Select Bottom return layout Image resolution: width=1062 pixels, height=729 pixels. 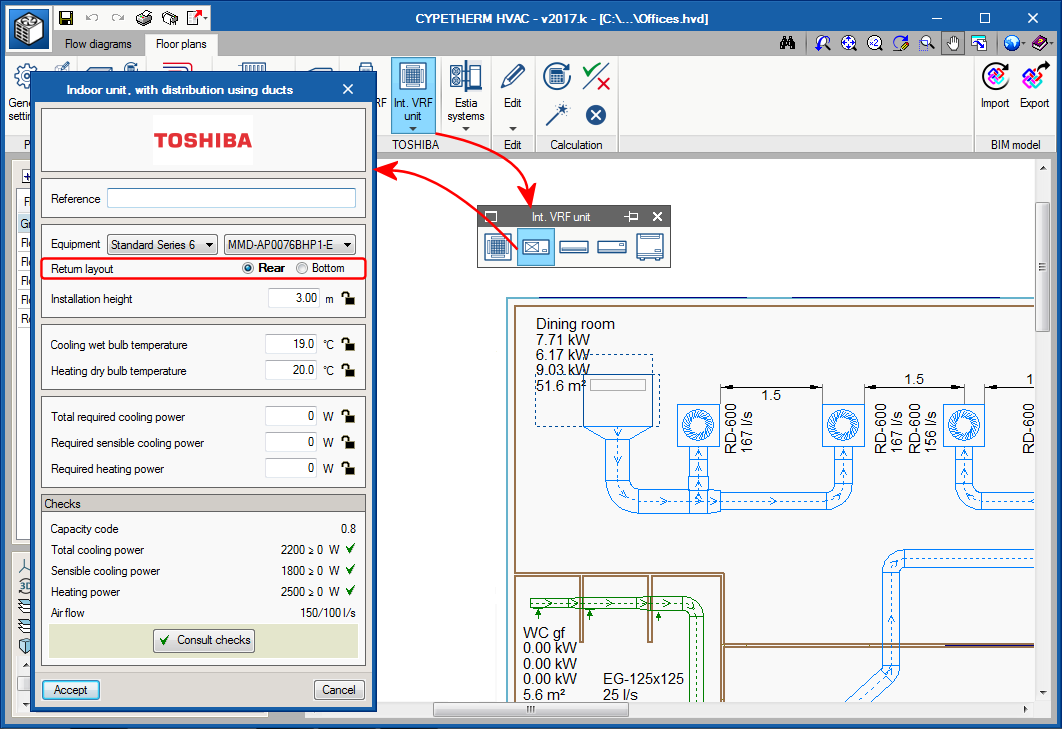click(x=303, y=268)
